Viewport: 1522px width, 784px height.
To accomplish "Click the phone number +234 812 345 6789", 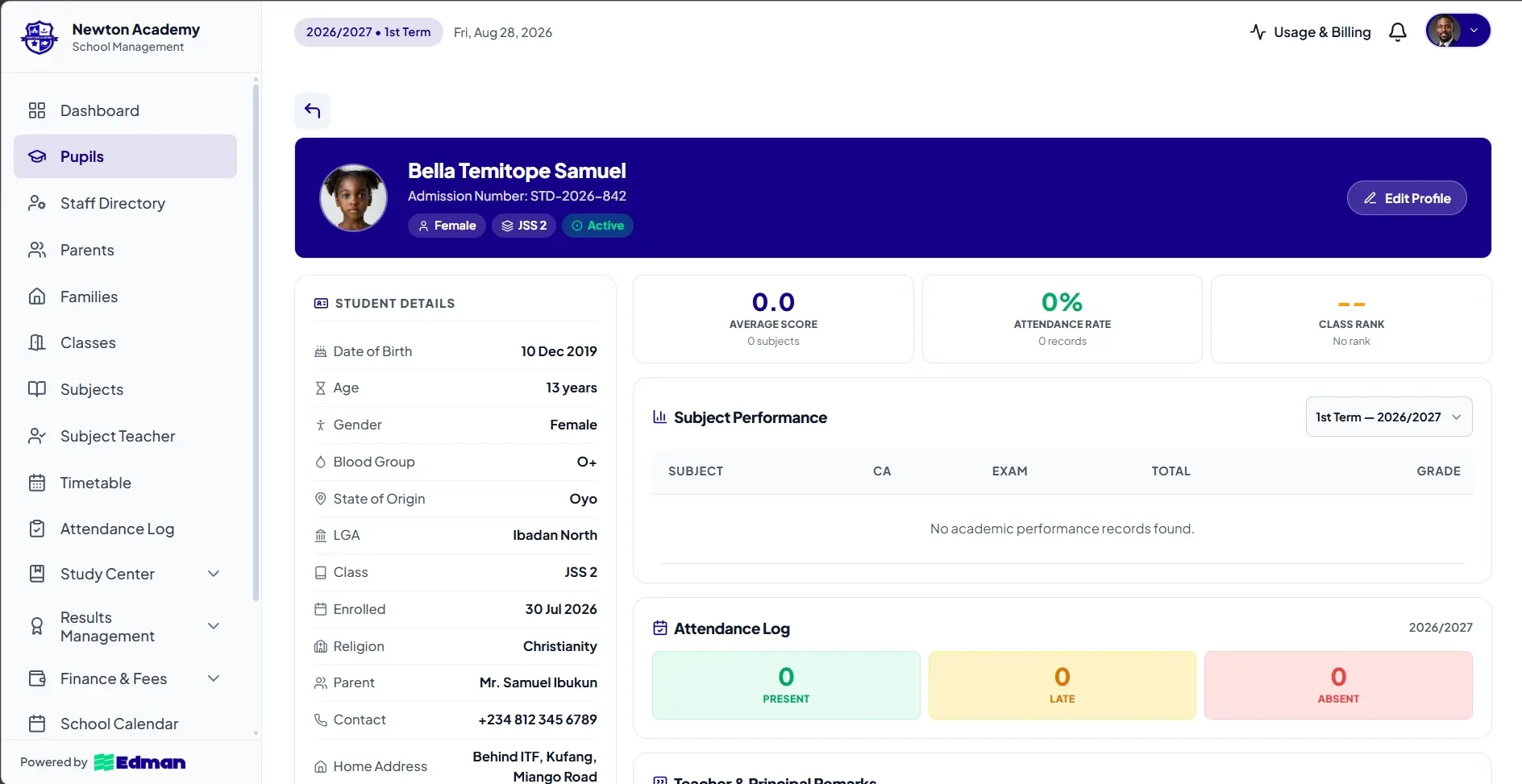I will coord(538,720).
